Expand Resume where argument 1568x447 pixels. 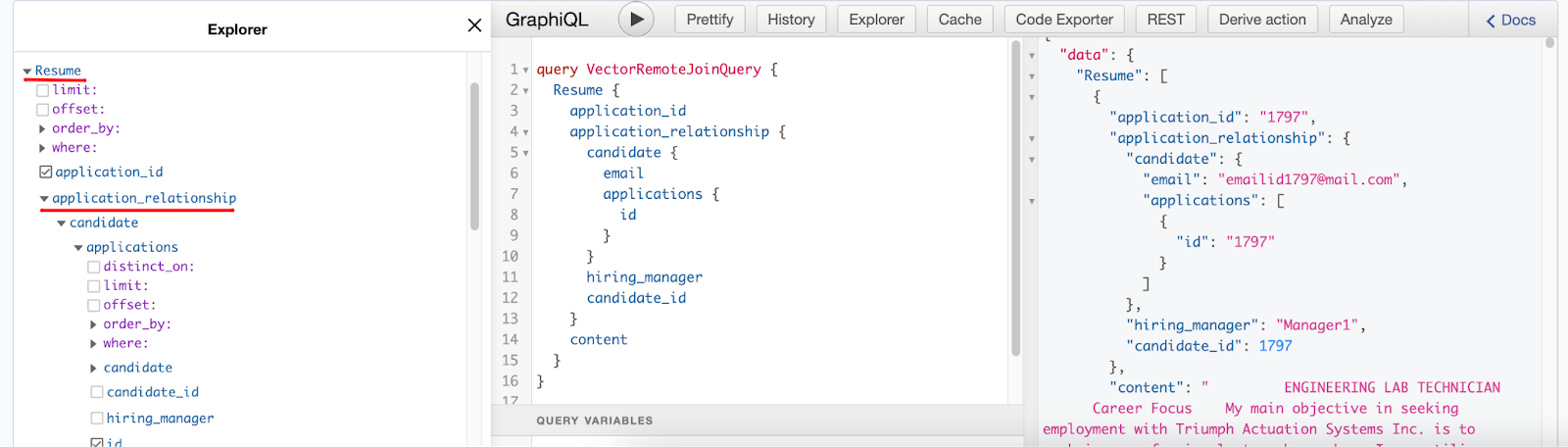tap(42, 148)
